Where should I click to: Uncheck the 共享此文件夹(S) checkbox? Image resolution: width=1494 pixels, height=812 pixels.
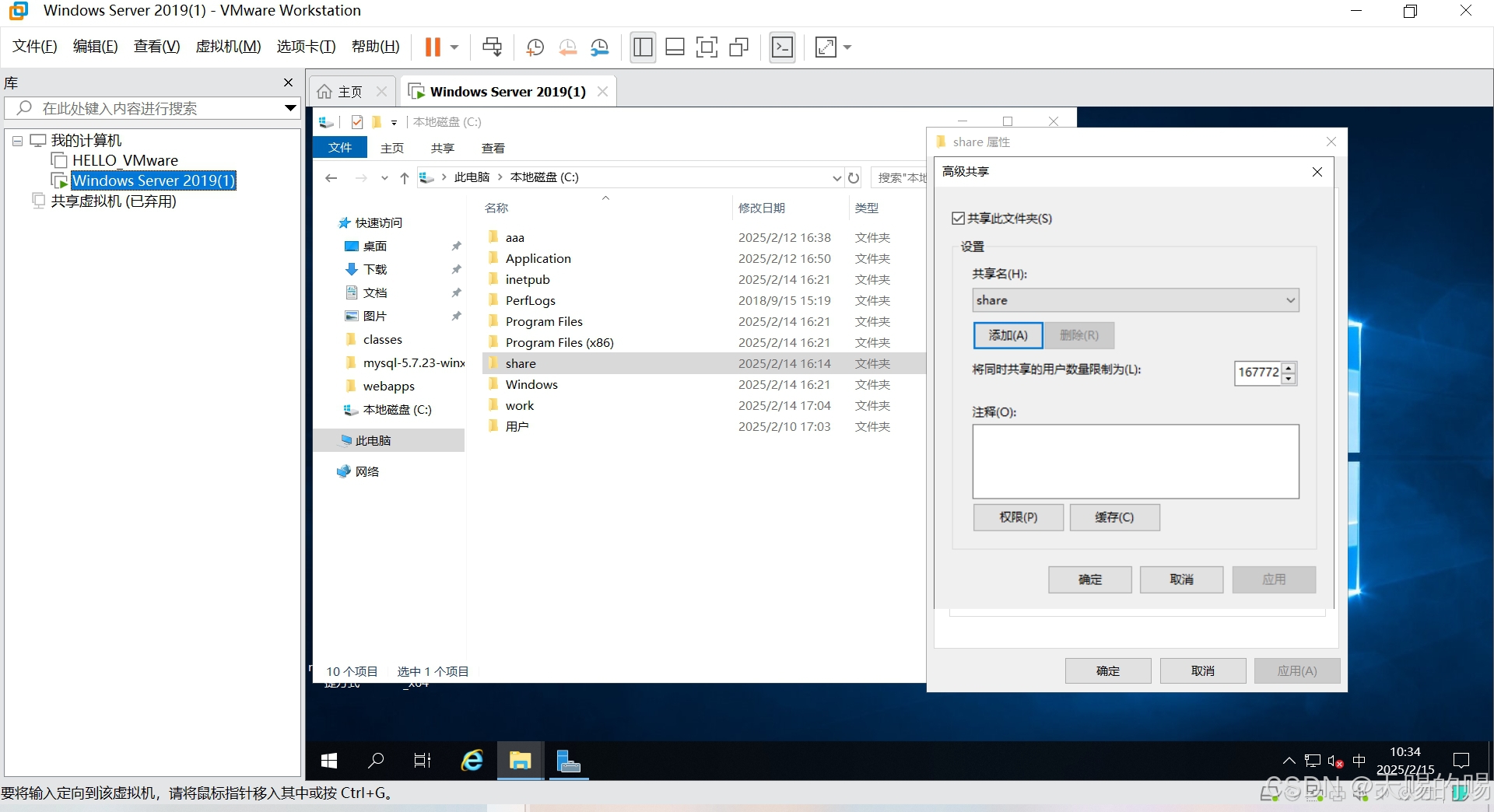(x=959, y=219)
